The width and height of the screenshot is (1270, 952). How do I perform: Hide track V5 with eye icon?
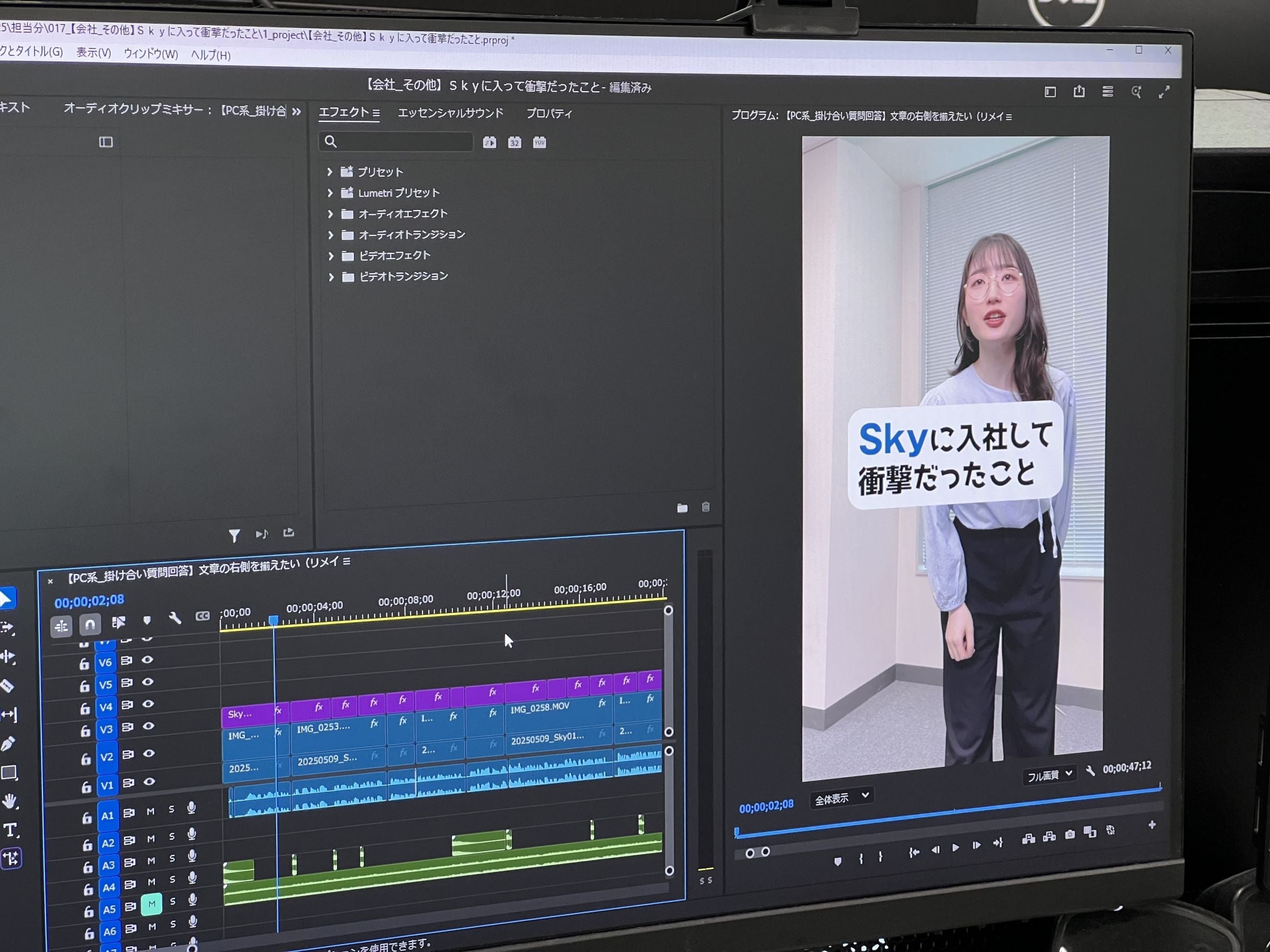148,682
